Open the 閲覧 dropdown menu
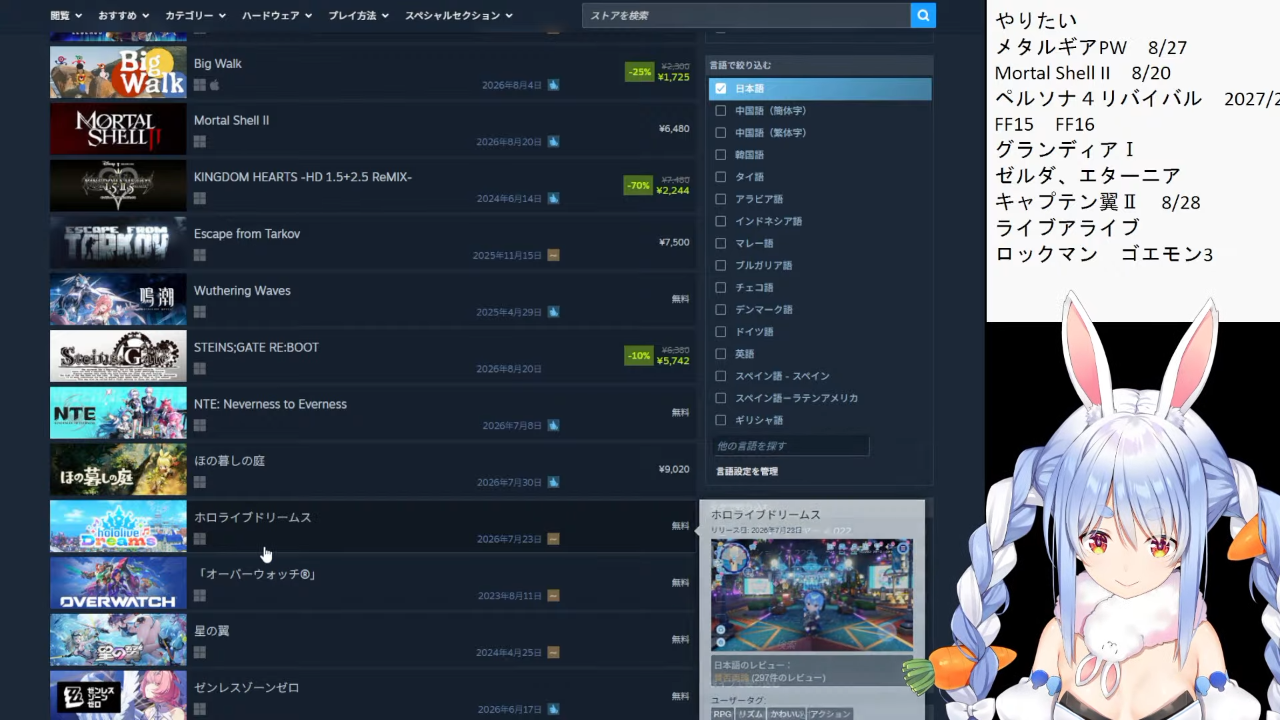The width and height of the screenshot is (1280, 720). coord(65,15)
